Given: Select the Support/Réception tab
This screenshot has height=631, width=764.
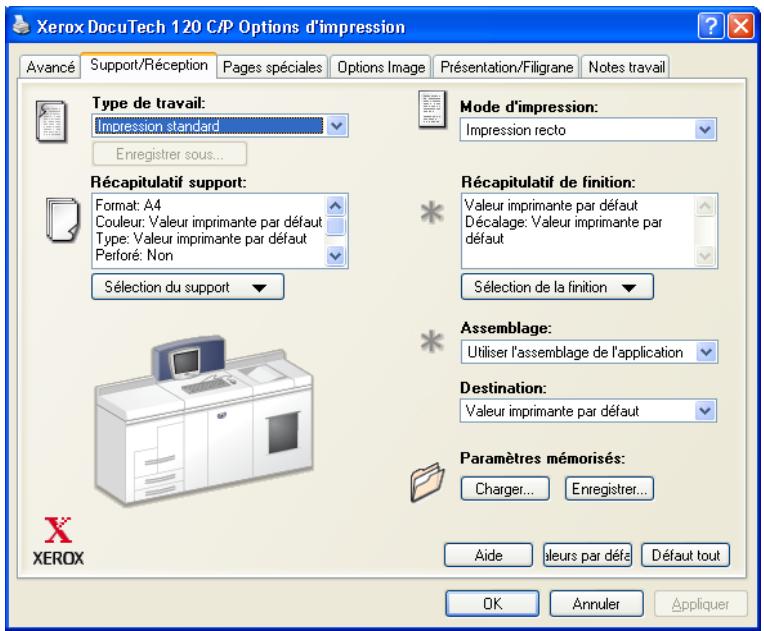Looking at the screenshot, I should pos(149,65).
